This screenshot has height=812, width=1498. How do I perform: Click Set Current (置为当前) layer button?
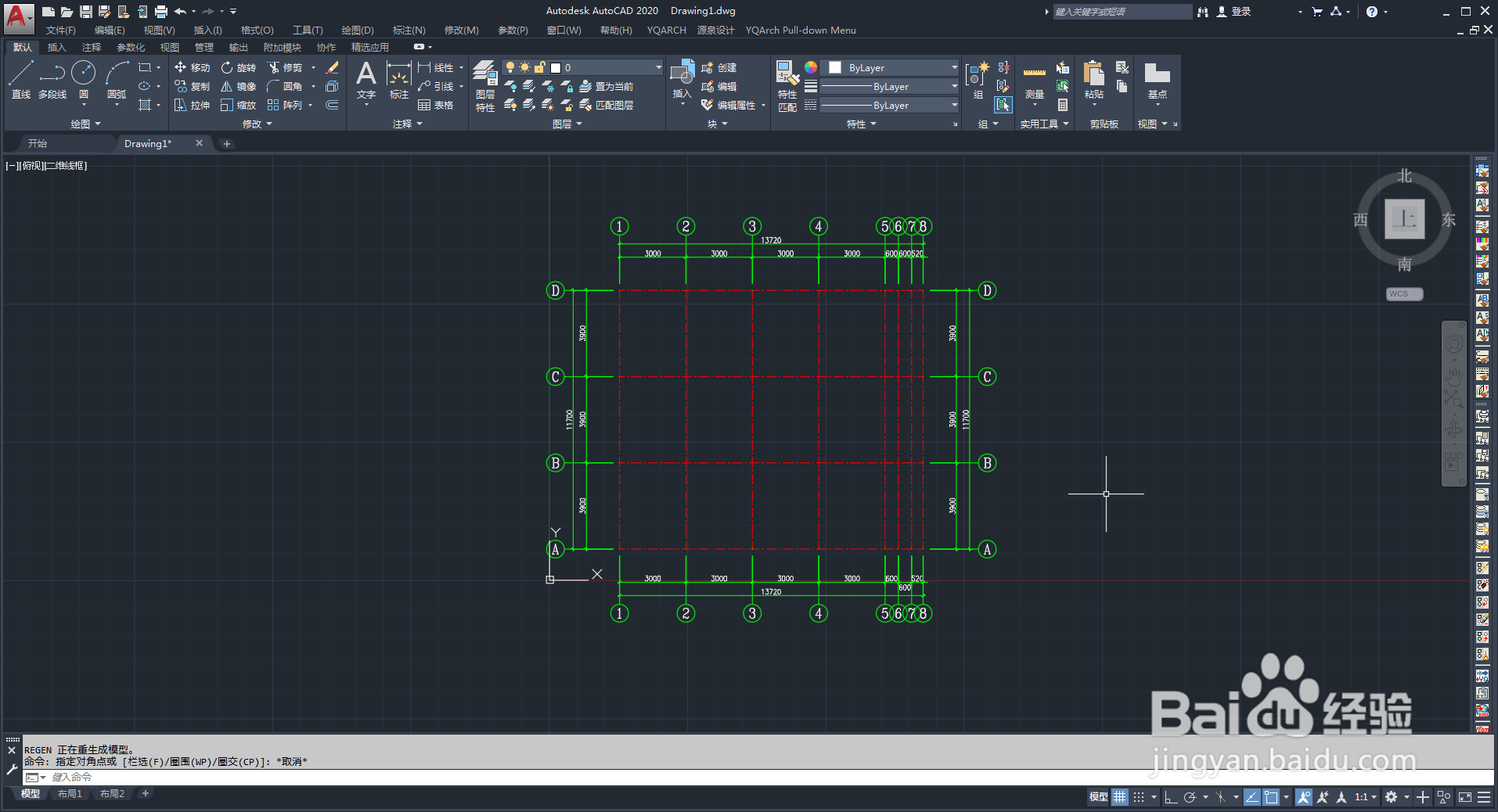tap(607, 86)
